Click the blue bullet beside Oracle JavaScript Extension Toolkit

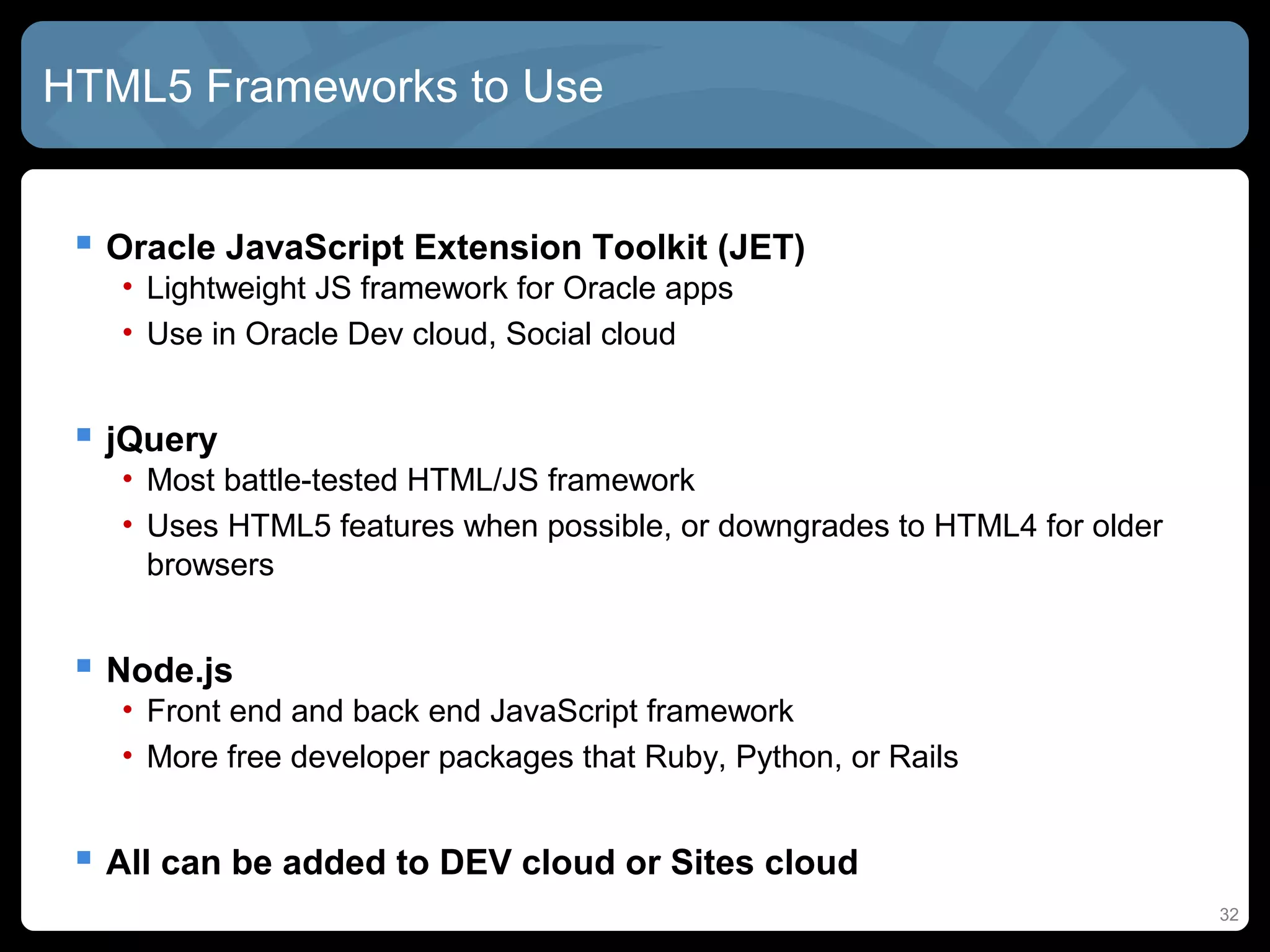pos(84,242)
